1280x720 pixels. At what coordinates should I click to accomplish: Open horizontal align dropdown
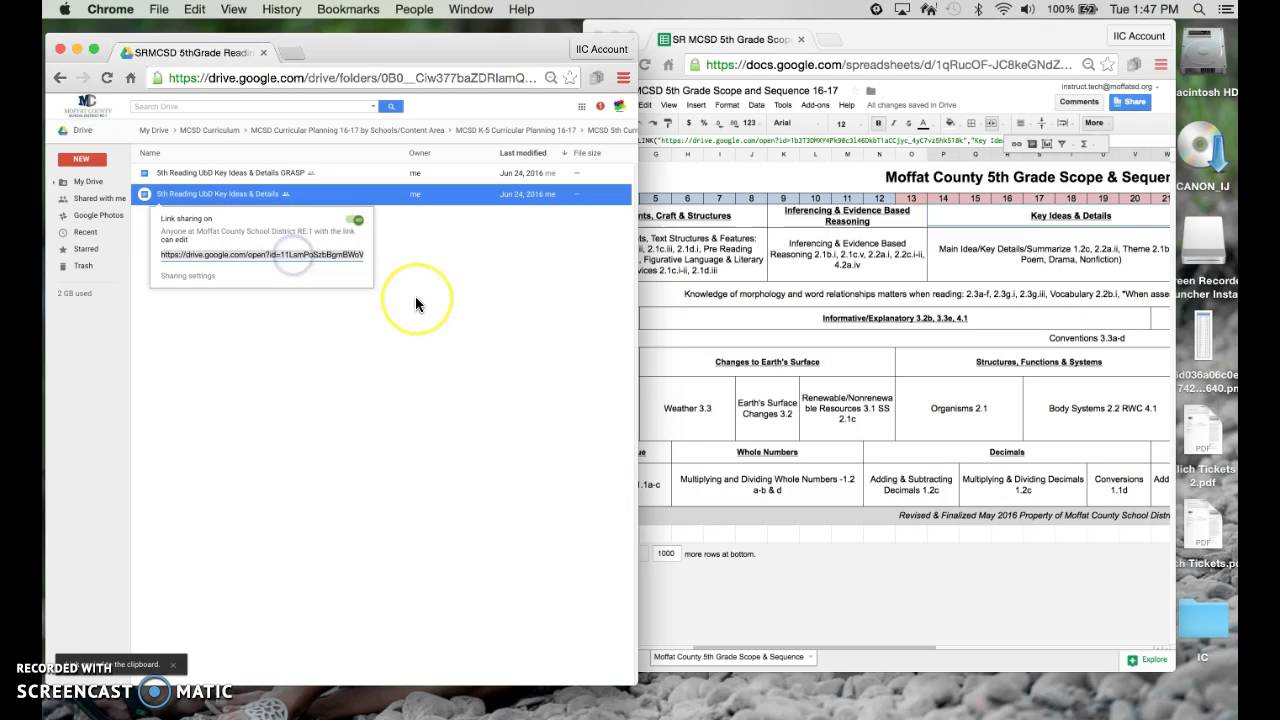tap(1021, 123)
